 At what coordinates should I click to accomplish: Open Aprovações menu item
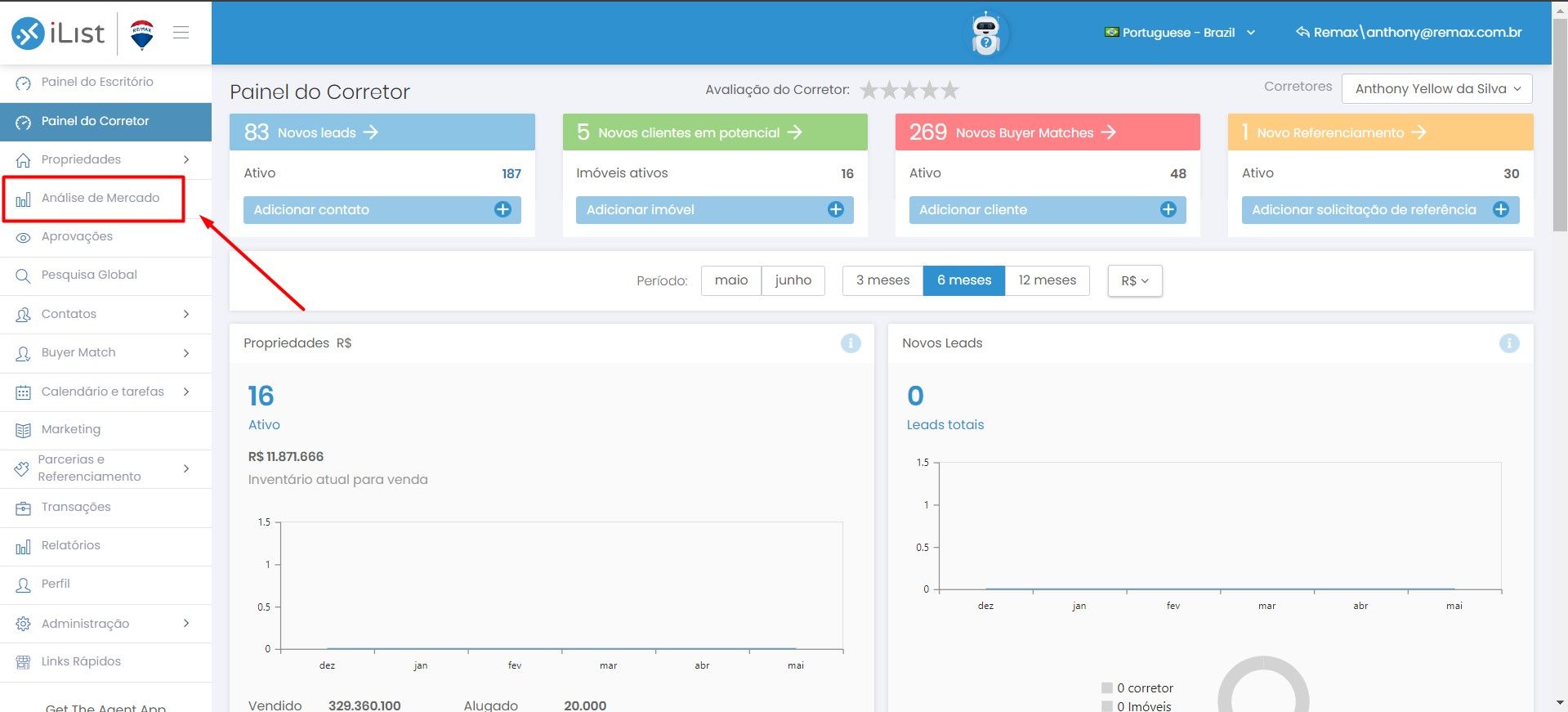tap(105, 237)
